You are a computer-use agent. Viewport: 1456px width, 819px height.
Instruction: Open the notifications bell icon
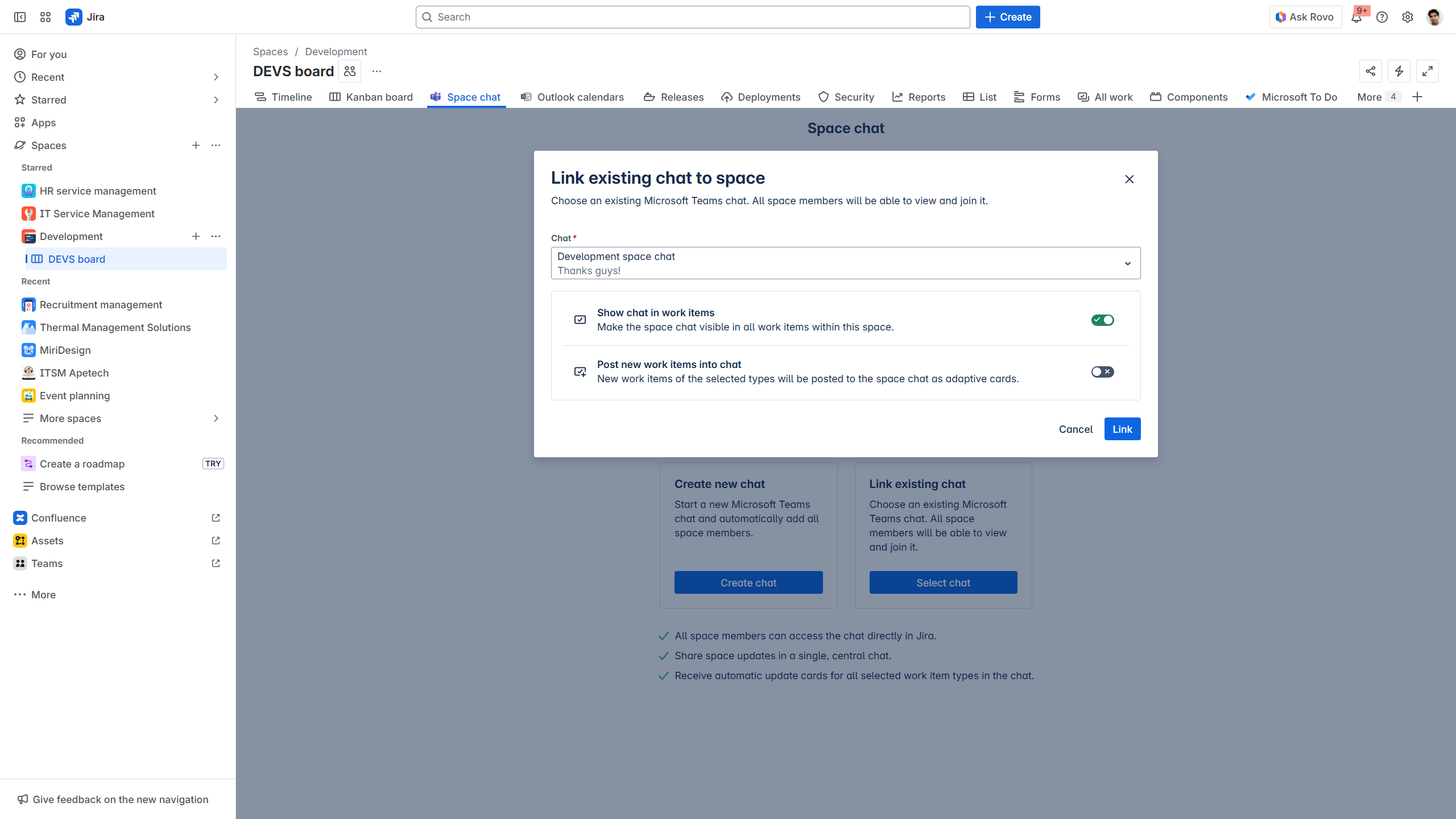click(1356, 17)
